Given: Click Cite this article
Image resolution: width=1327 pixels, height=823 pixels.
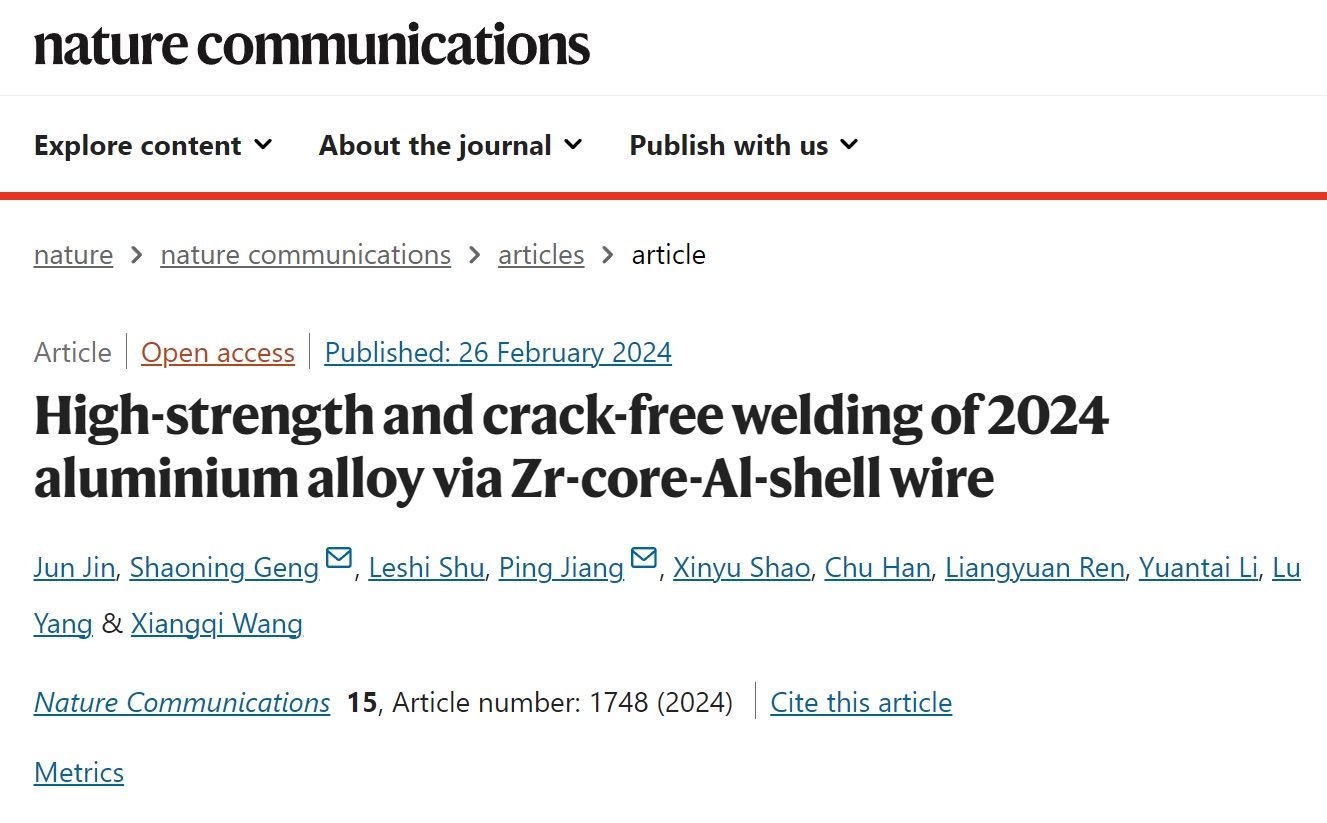Looking at the screenshot, I should click(861, 703).
